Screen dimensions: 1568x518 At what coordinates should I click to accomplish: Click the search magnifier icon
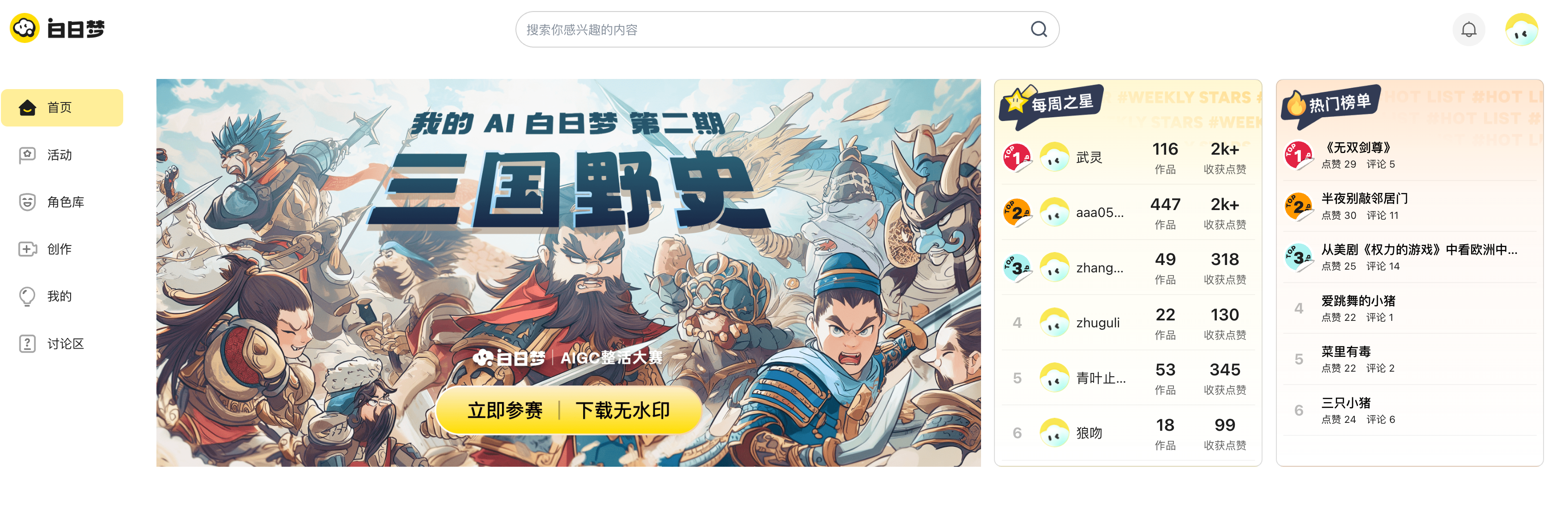(x=1038, y=29)
